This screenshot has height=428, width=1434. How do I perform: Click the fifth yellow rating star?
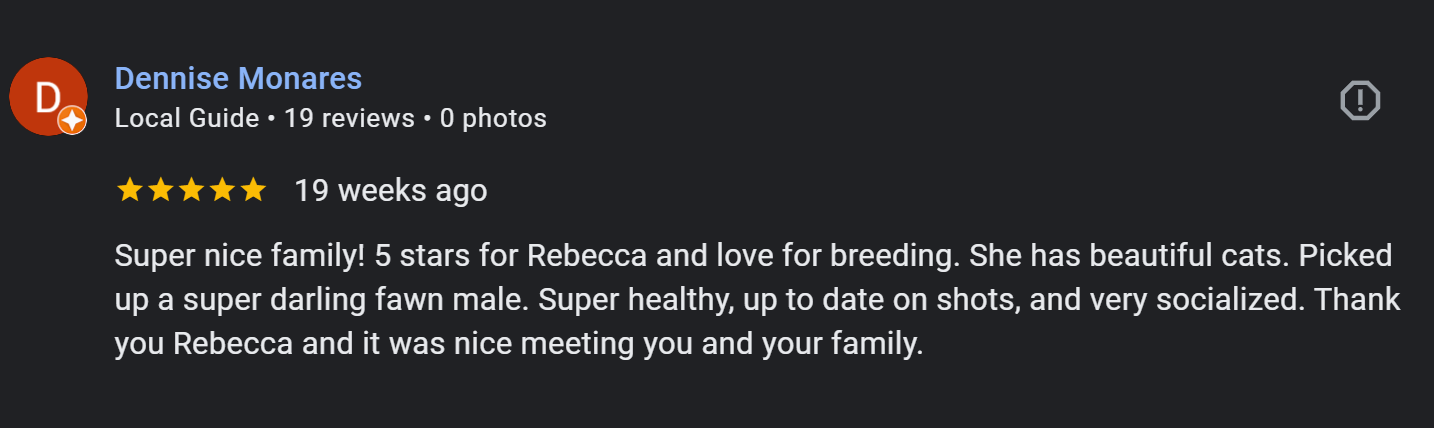(x=253, y=190)
